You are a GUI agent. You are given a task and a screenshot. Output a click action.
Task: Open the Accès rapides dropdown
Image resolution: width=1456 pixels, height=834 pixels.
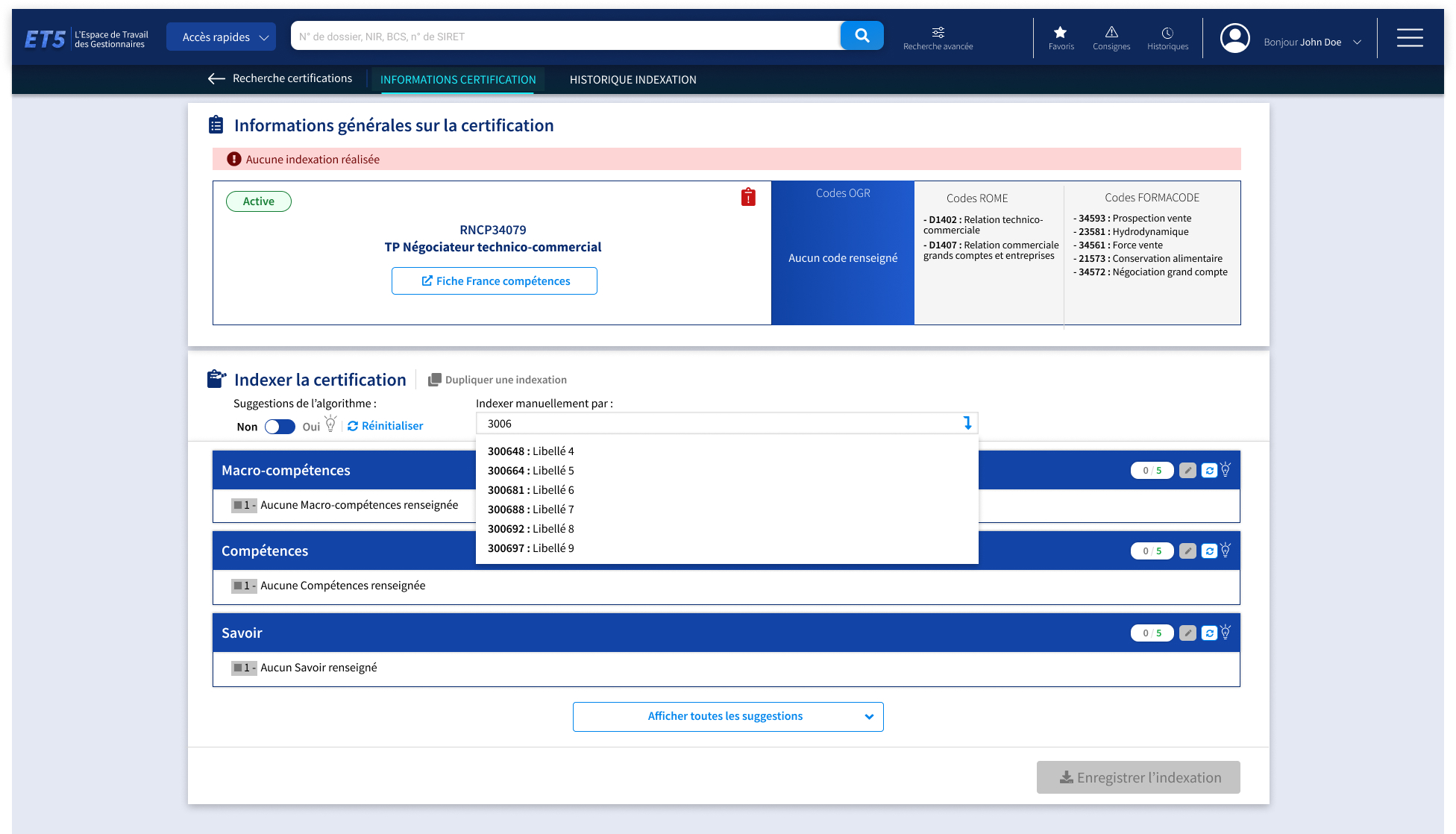tap(222, 37)
